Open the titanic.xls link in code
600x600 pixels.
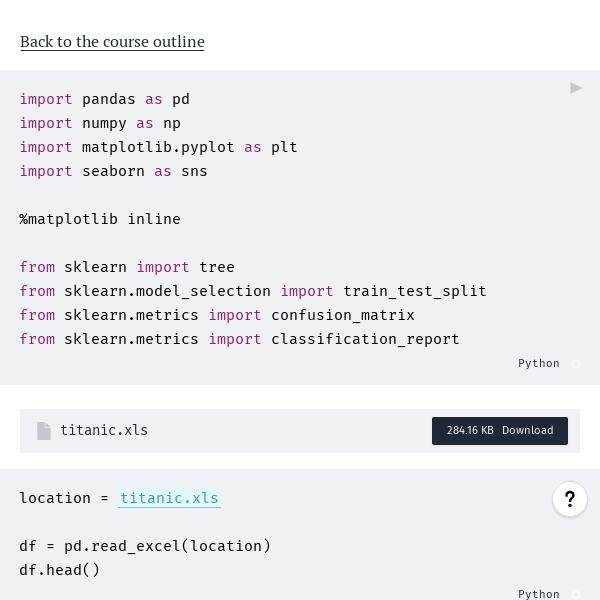(169, 498)
